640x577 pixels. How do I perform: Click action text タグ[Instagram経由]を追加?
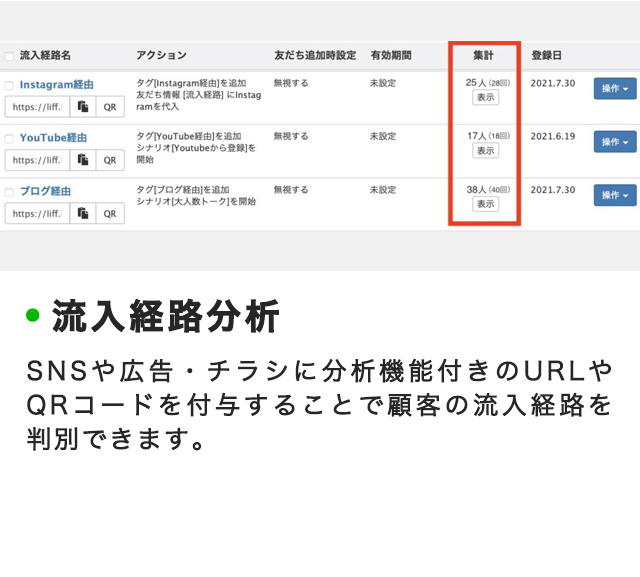coord(191,83)
